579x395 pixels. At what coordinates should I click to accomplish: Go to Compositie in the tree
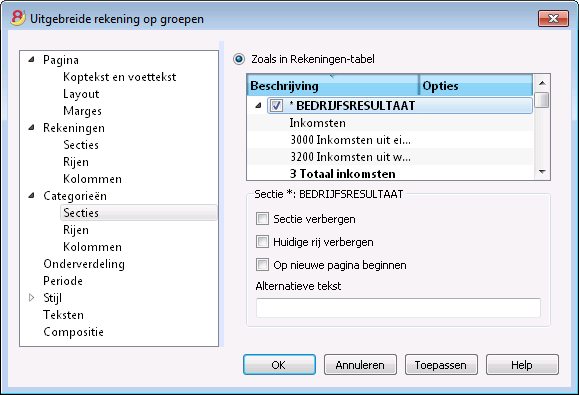[73, 332]
